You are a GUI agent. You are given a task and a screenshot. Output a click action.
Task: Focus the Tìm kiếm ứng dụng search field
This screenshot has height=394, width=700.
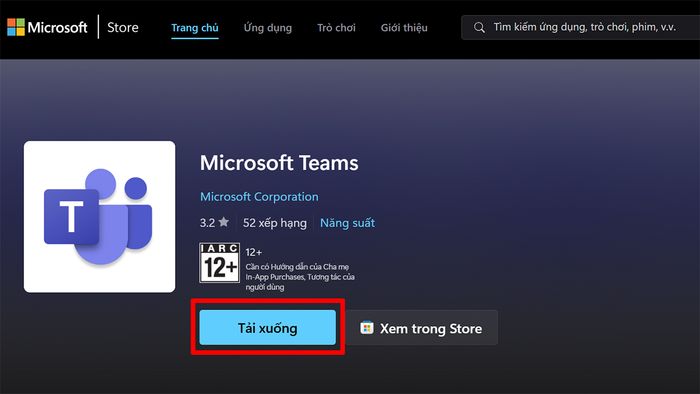(x=580, y=28)
